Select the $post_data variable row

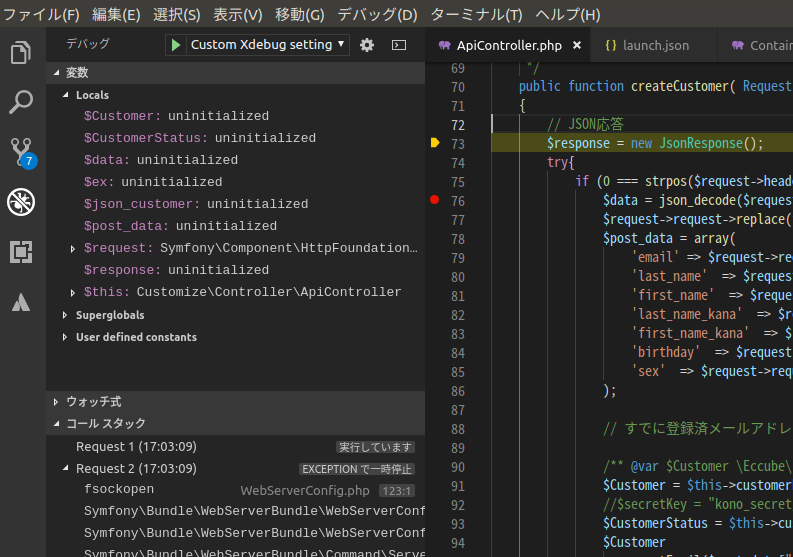pos(236,226)
